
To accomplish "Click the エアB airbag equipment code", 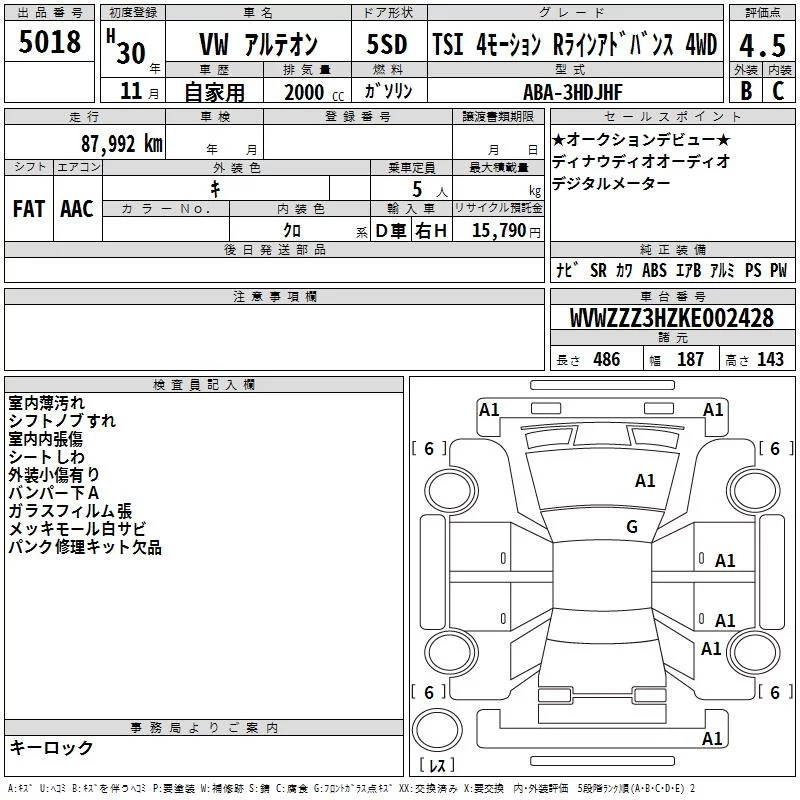I will (x=688, y=270).
